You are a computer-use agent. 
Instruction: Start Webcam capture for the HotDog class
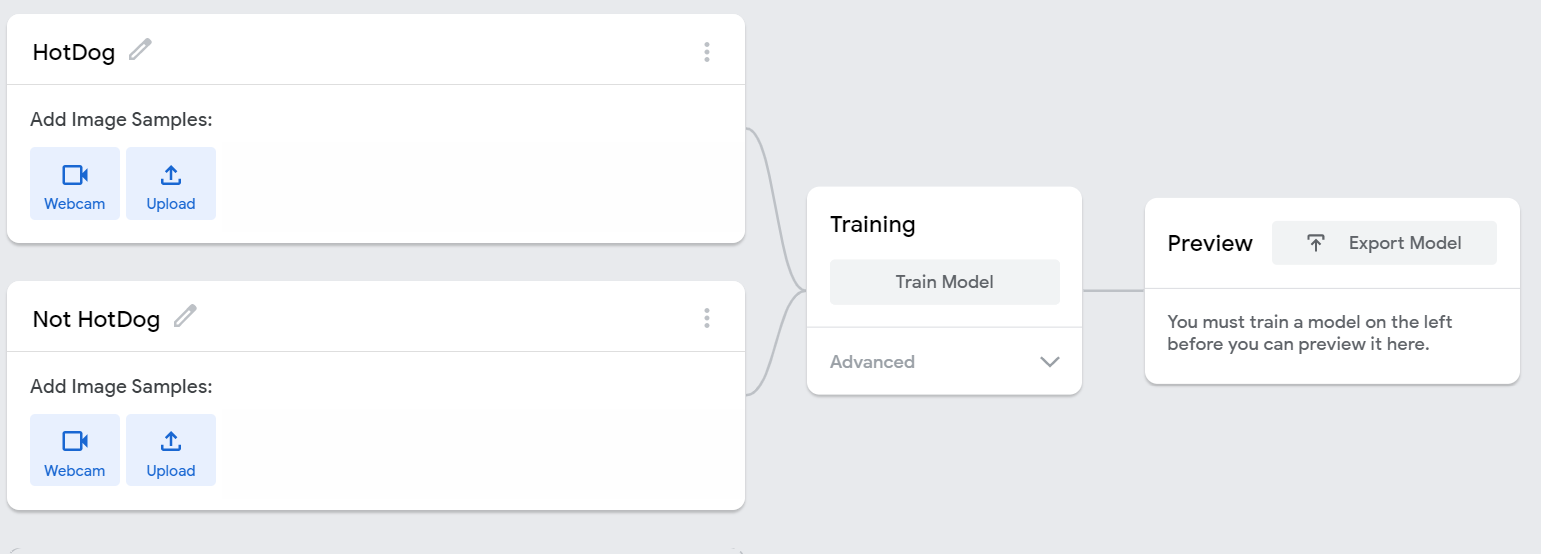click(x=75, y=184)
